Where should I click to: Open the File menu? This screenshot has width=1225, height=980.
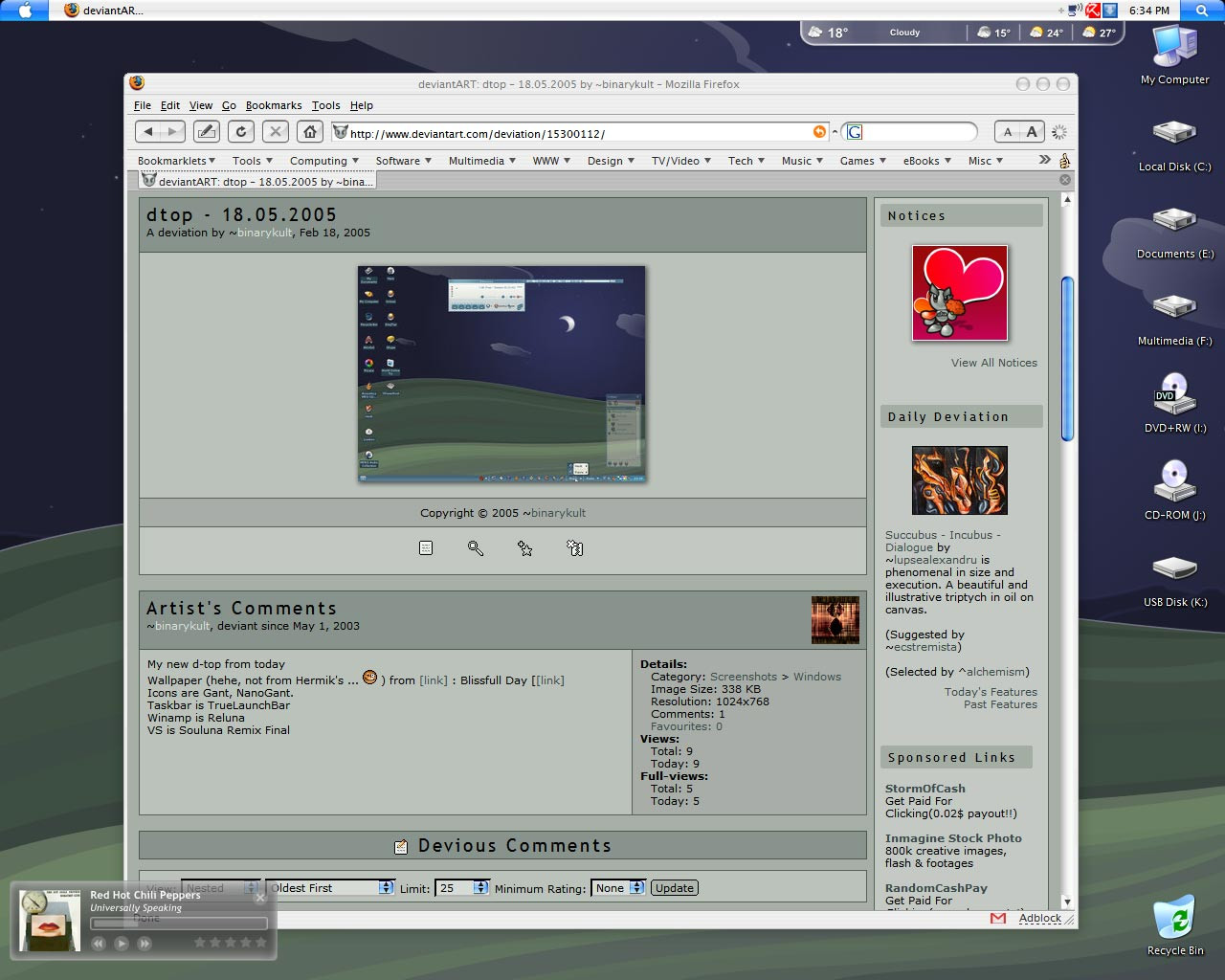[x=143, y=105]
